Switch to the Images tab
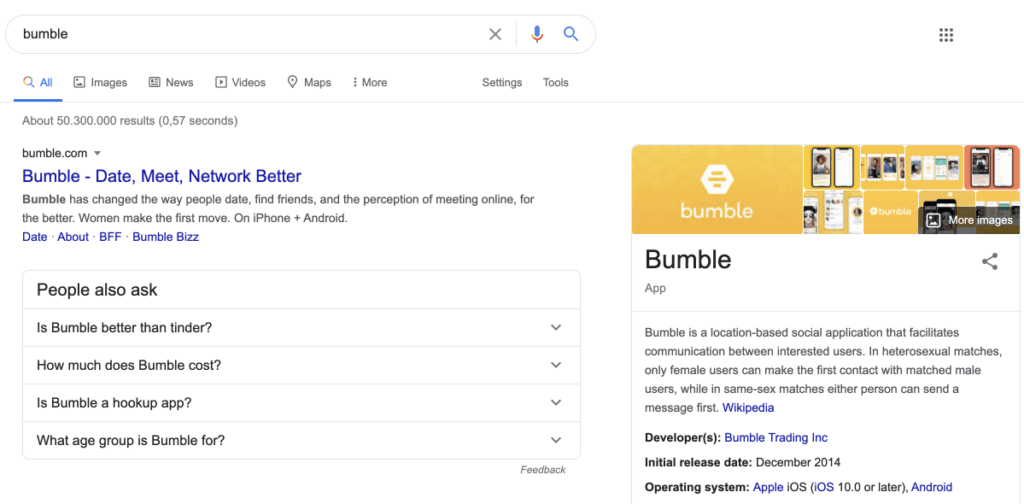The height and width of the screenshot is (504, 1024). [101, 83]
